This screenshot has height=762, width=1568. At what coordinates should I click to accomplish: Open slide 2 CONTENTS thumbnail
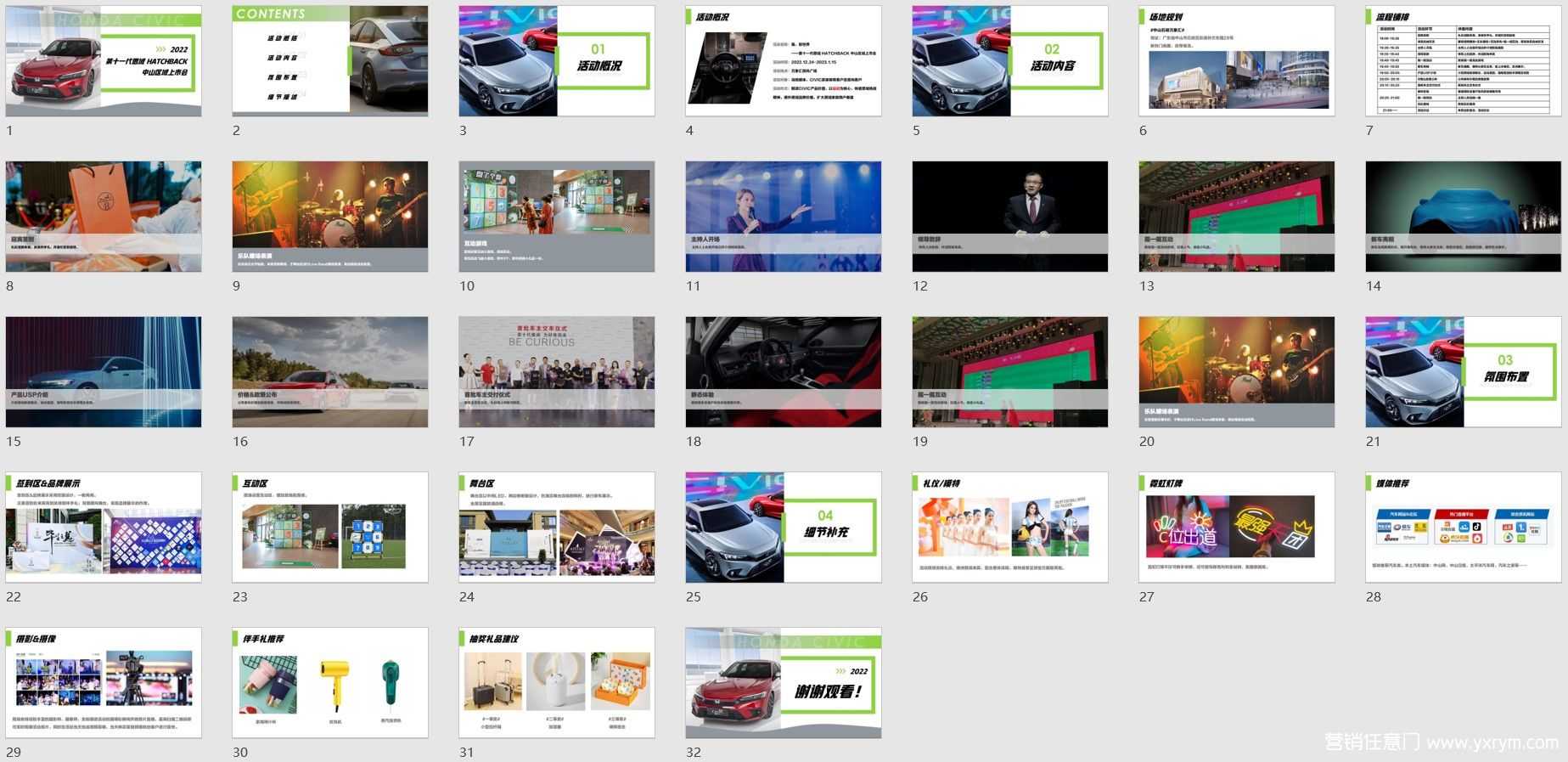click(330, 61)
